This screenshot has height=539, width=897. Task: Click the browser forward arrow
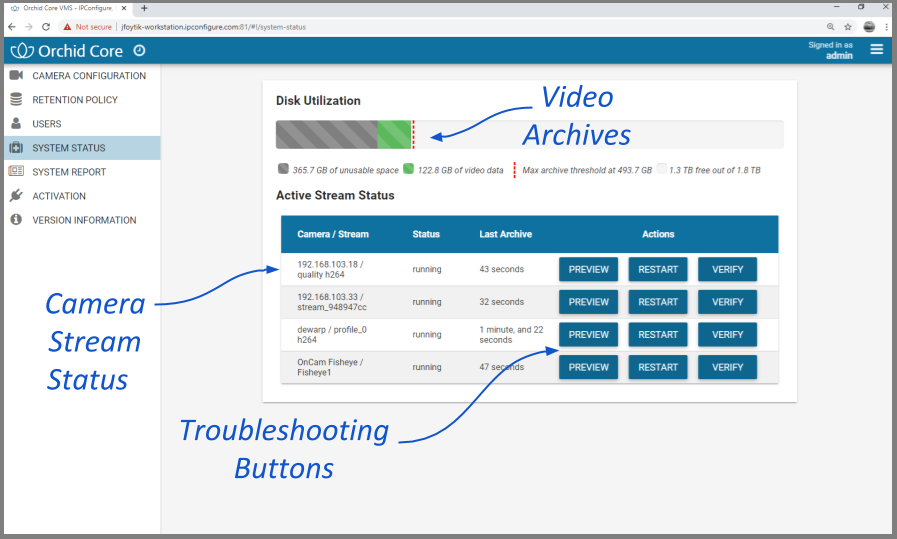tap(29, 27)
